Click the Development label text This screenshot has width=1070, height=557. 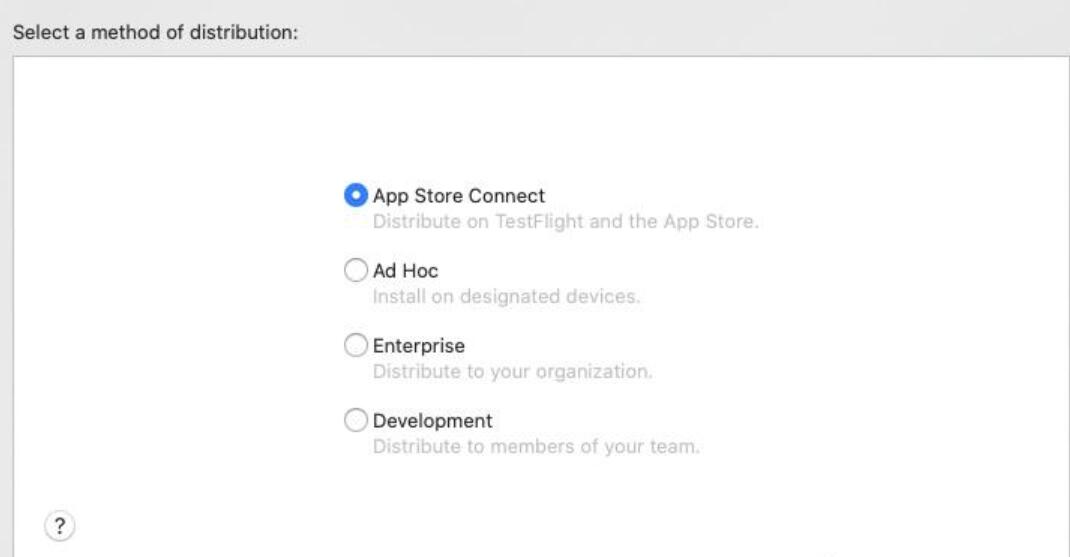point(432,421)
